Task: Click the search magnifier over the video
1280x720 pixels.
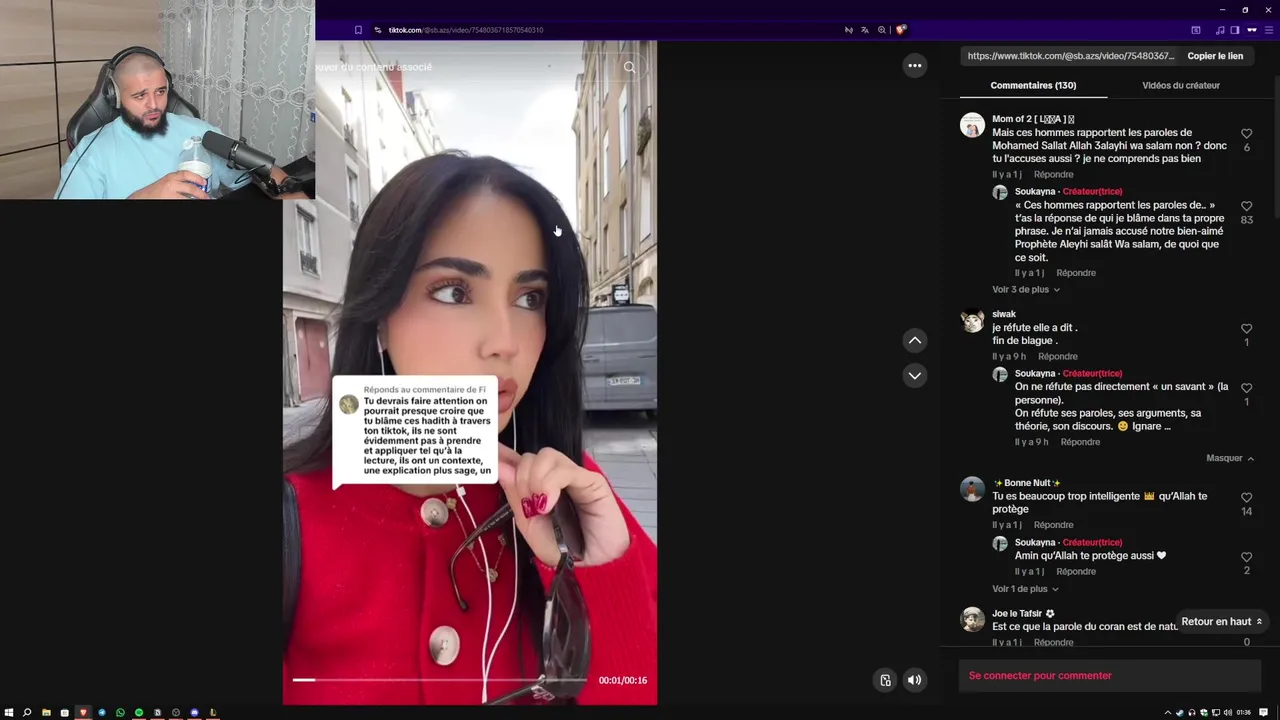Action: pyautogui.click(x=629, y=67)
